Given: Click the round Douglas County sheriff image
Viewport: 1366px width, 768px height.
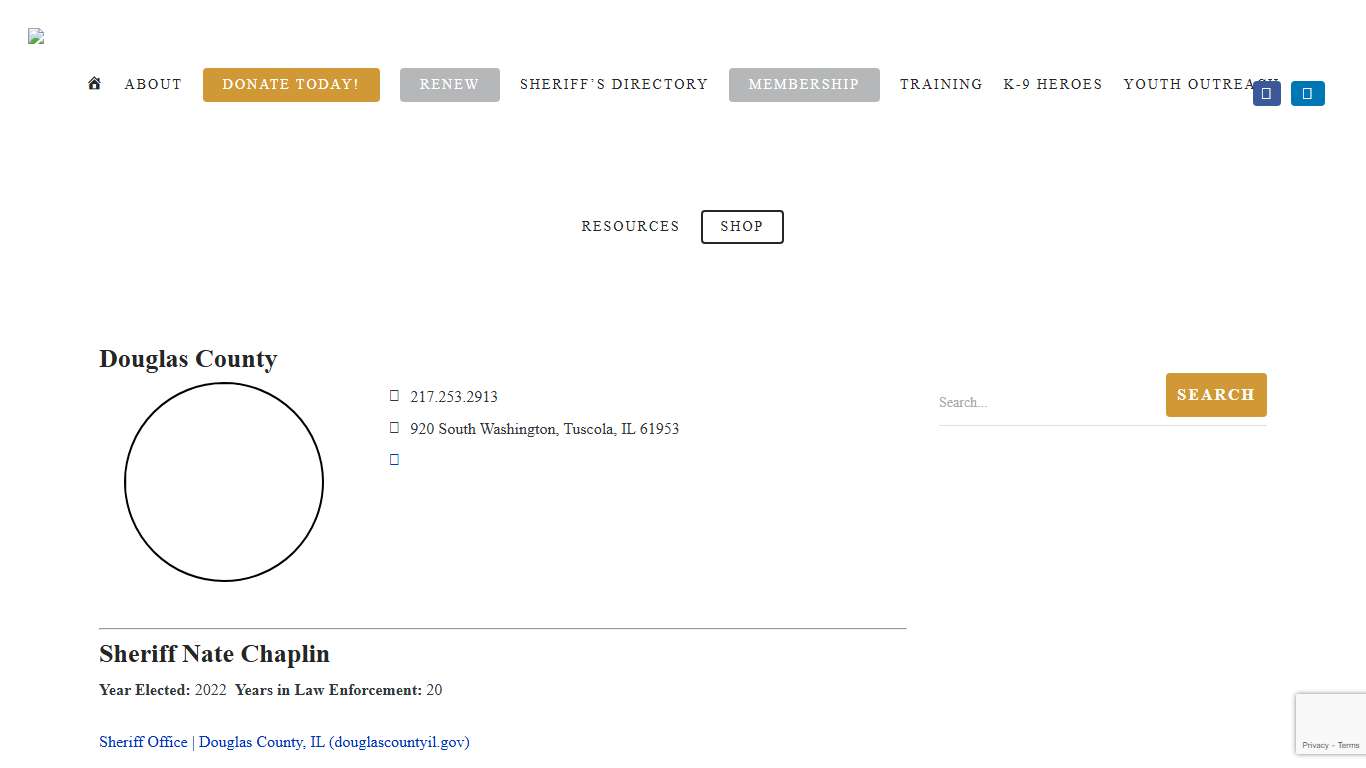Looking at the screenshot, I should 224,482.
